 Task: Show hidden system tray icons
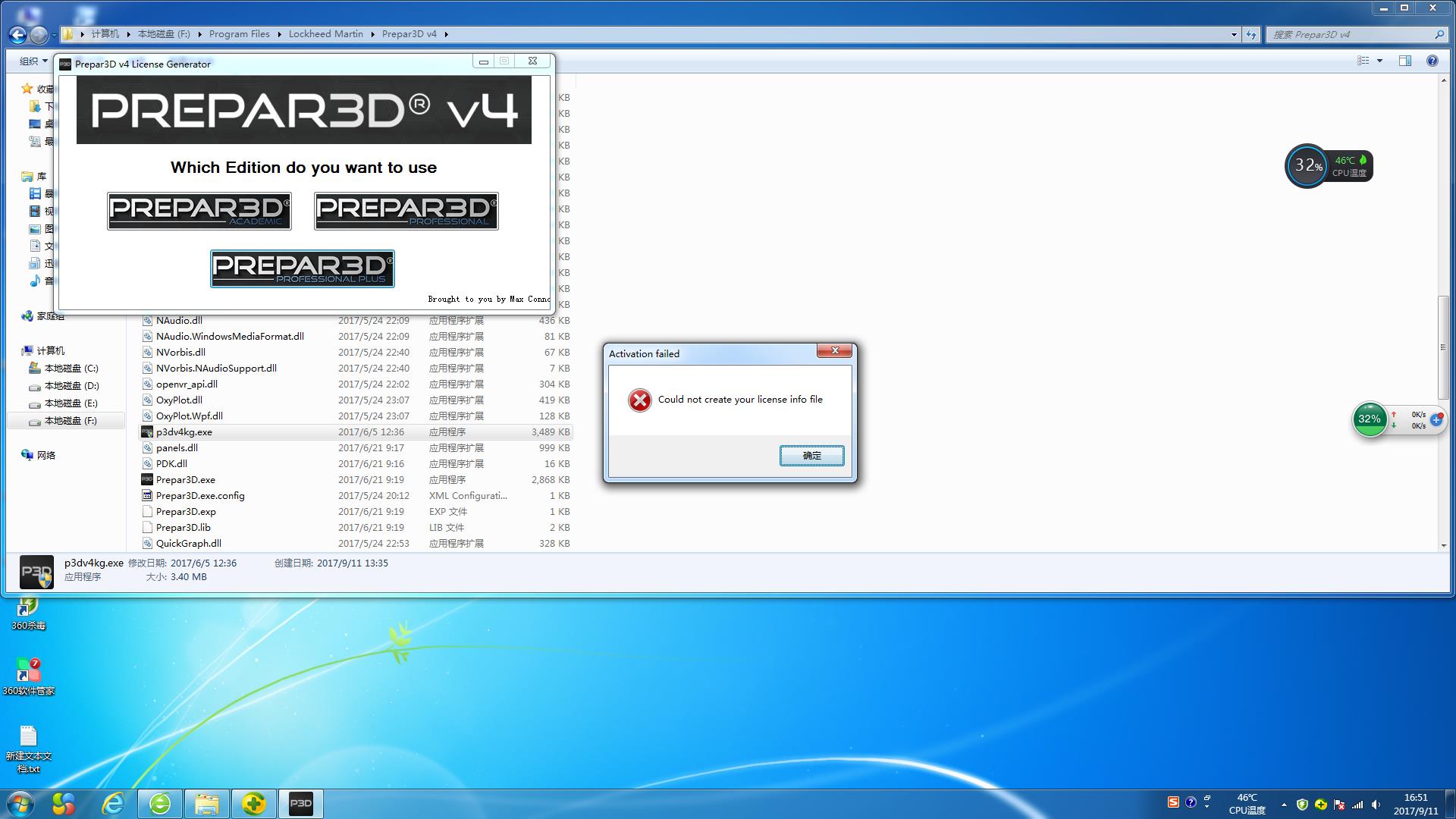(x=1284, y=805)
